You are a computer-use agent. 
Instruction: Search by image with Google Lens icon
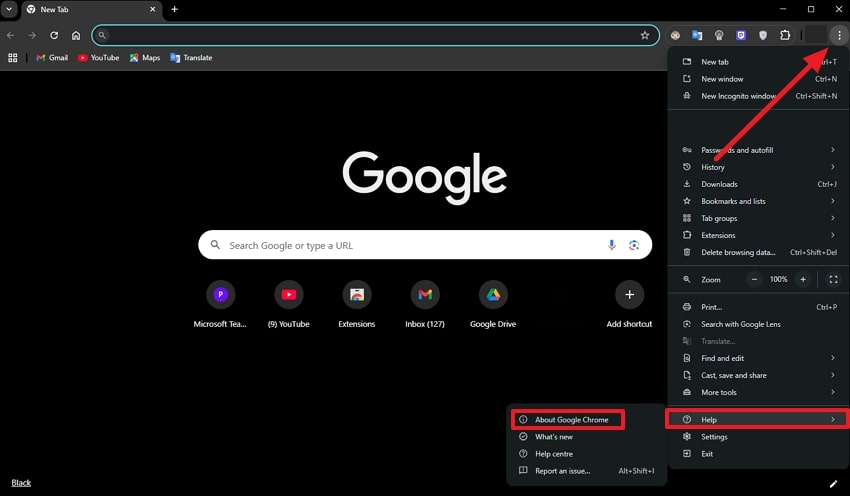[x=634, y=245]
